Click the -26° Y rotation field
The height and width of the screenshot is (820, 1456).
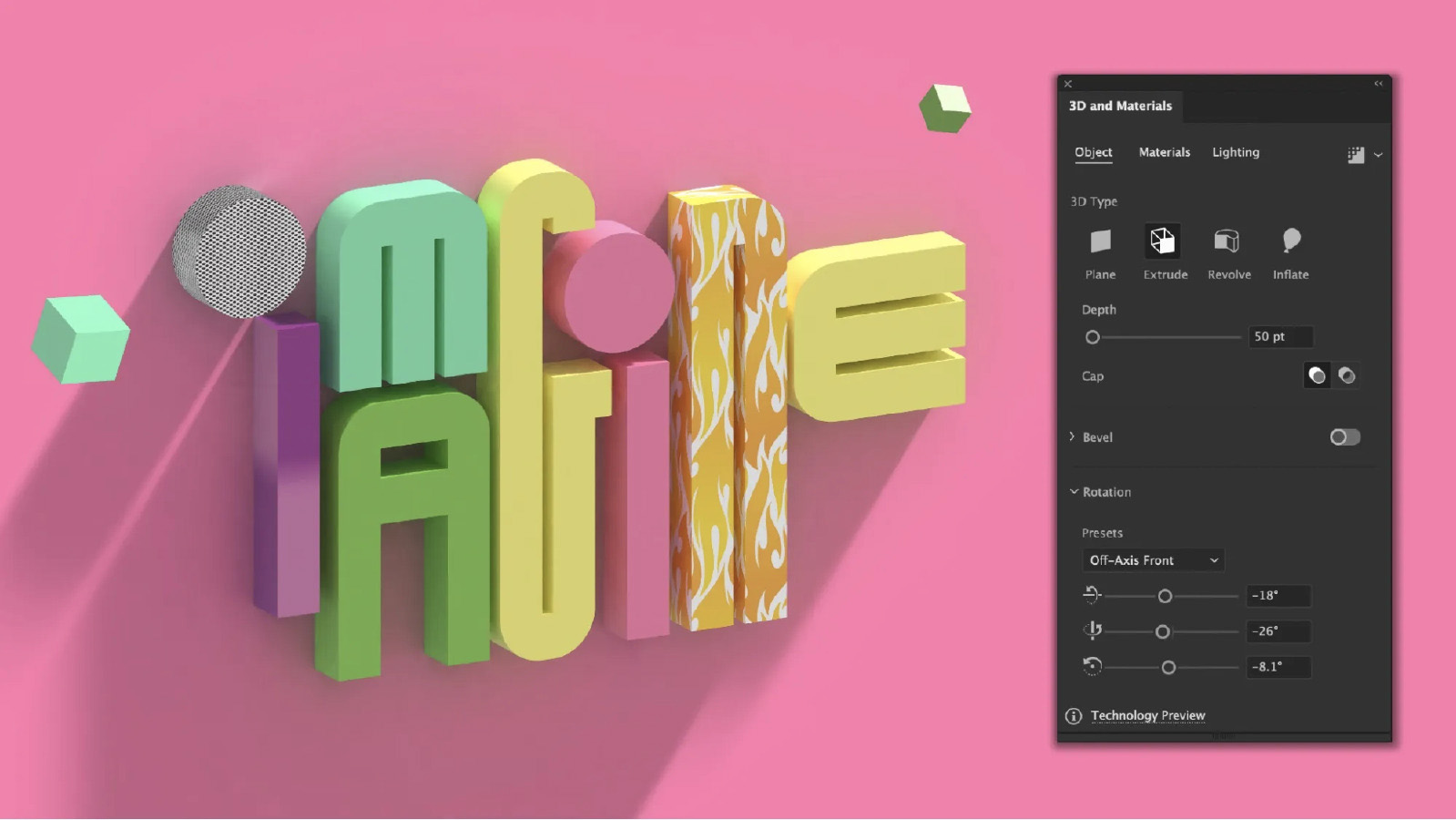1278,630
